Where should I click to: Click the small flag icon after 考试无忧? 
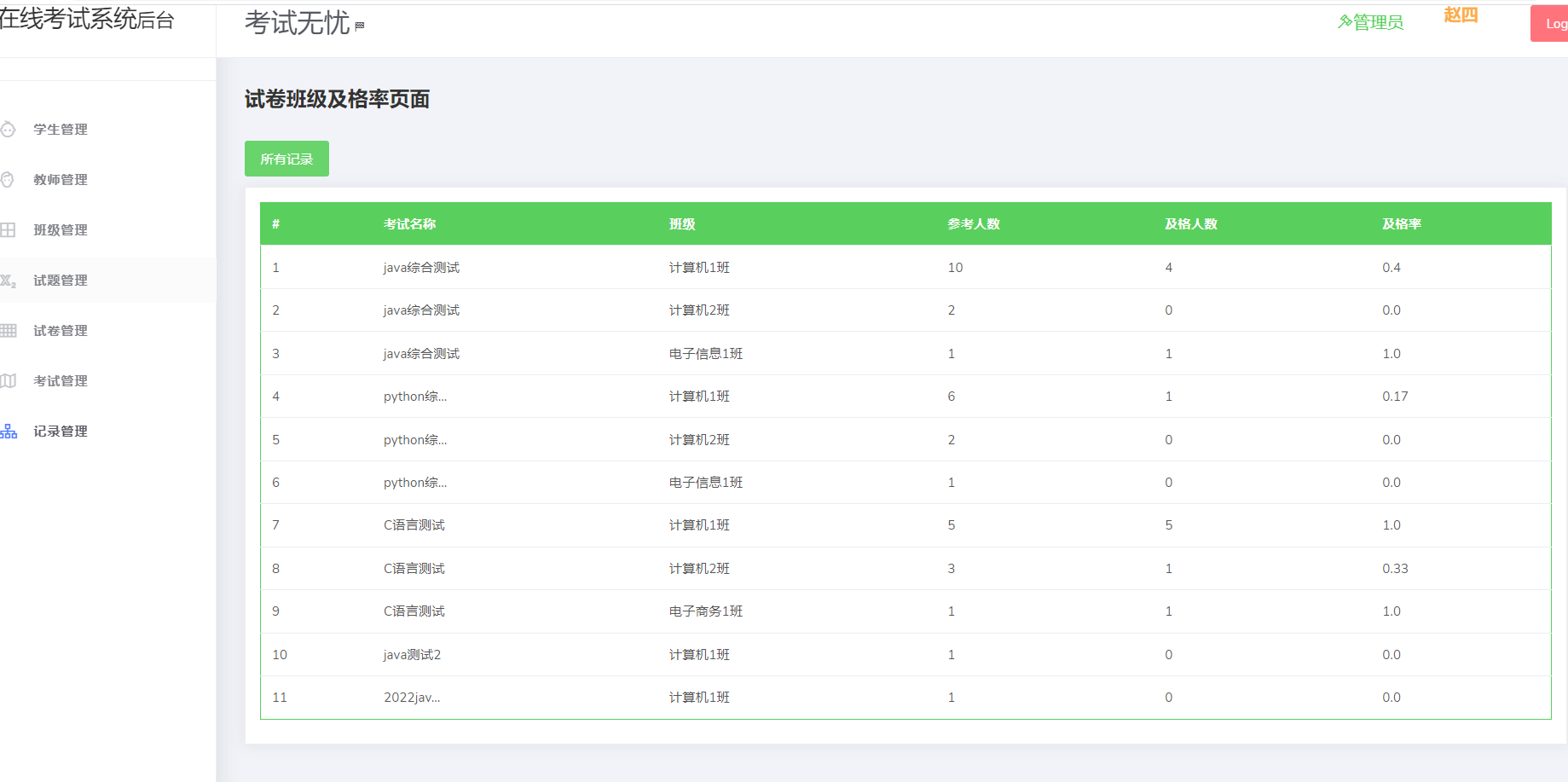pyautogui.click(x=360, y=26)
